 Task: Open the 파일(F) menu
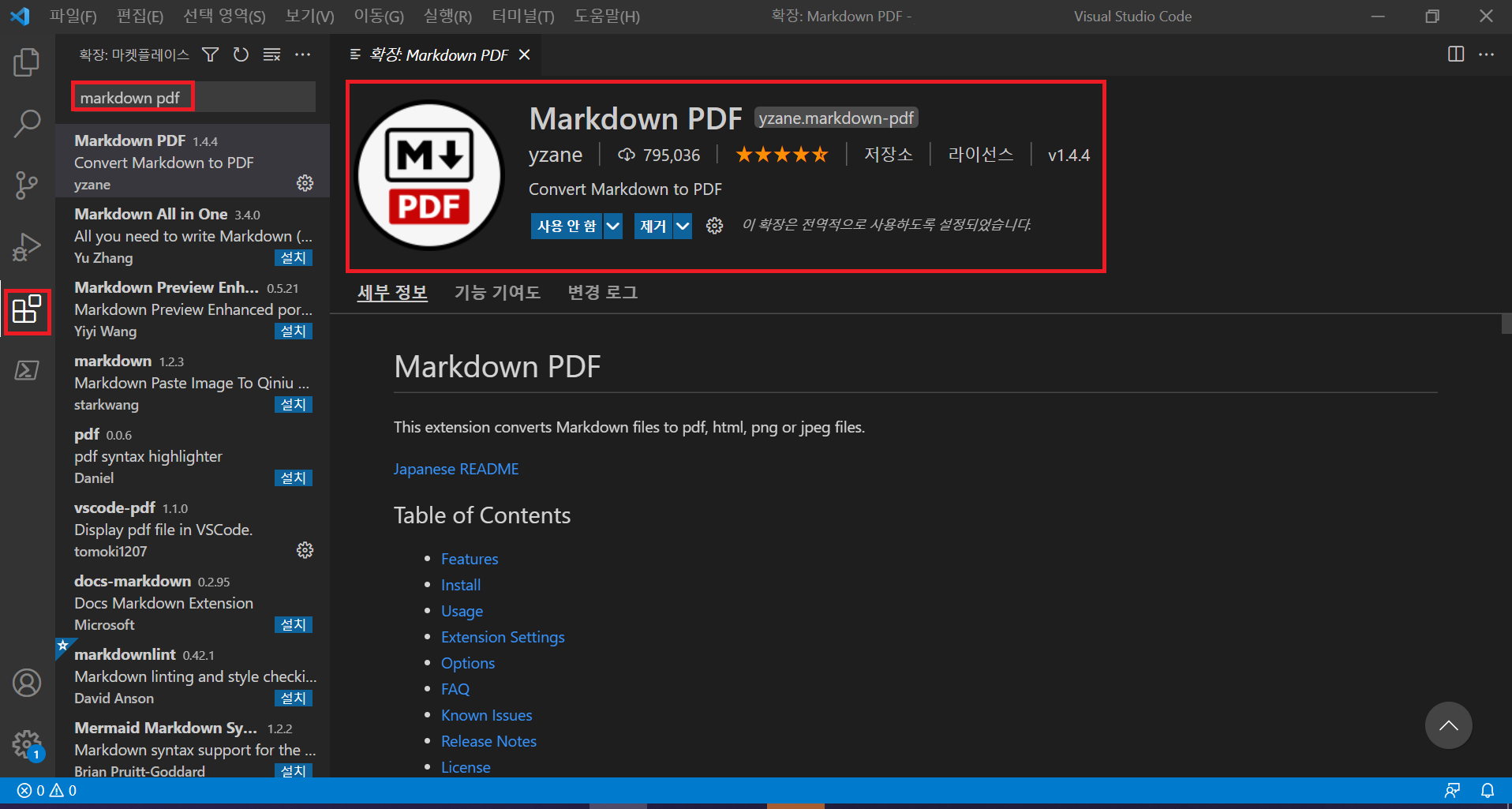[x=73, y=16]
